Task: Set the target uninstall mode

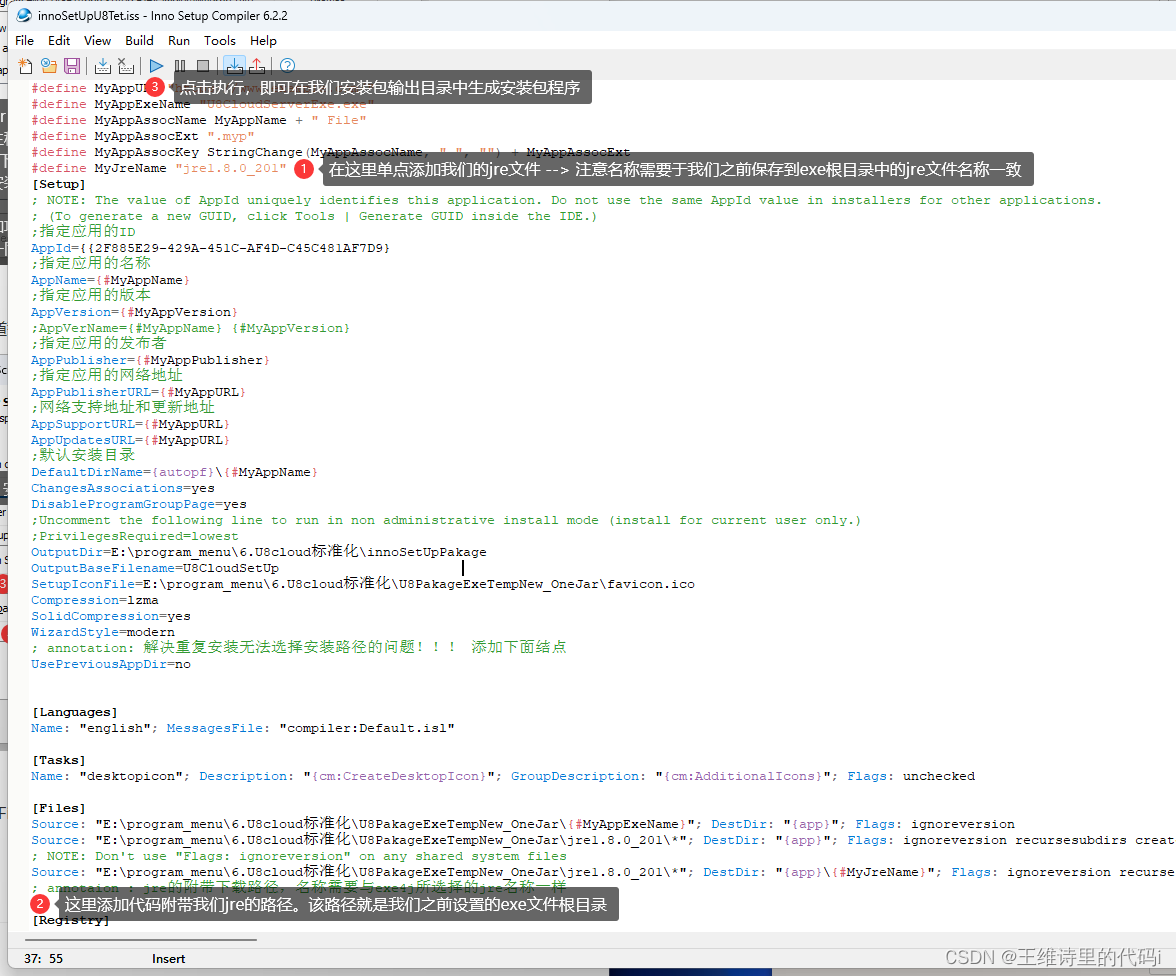Action: [257, 66]
